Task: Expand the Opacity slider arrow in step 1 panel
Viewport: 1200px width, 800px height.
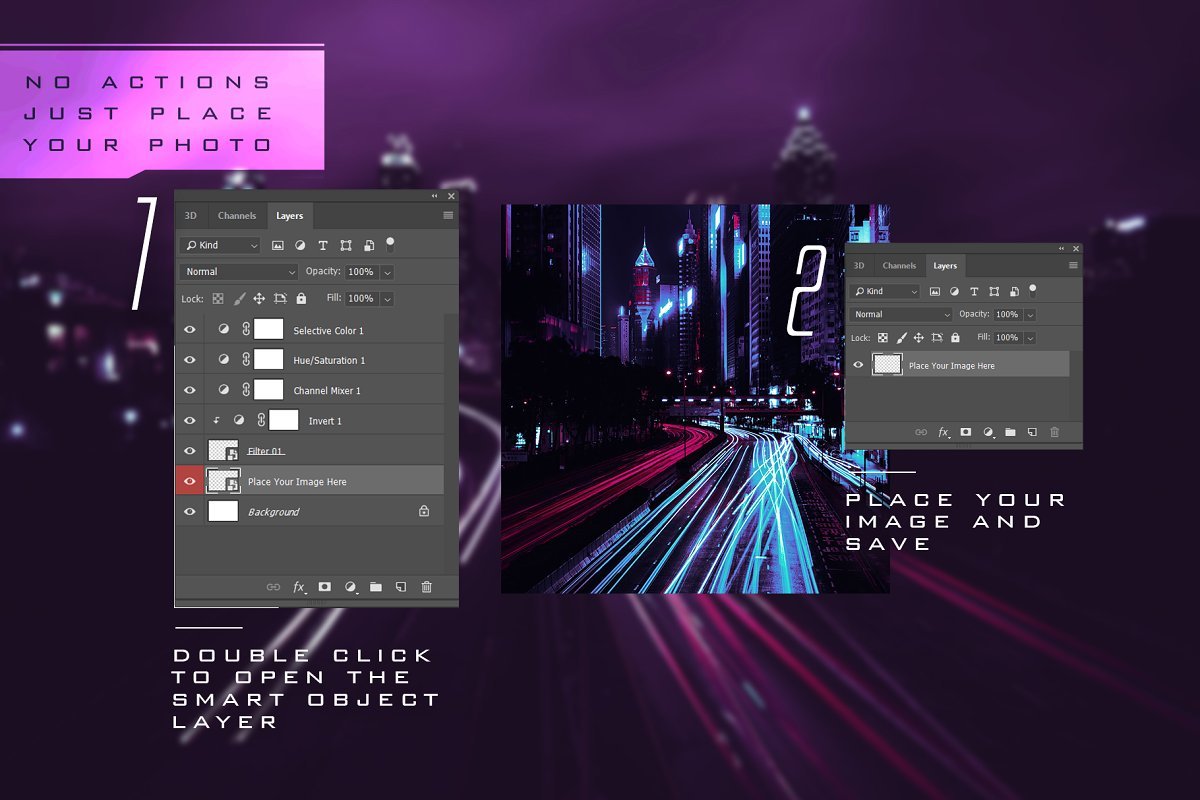Action: pos(387,272)
